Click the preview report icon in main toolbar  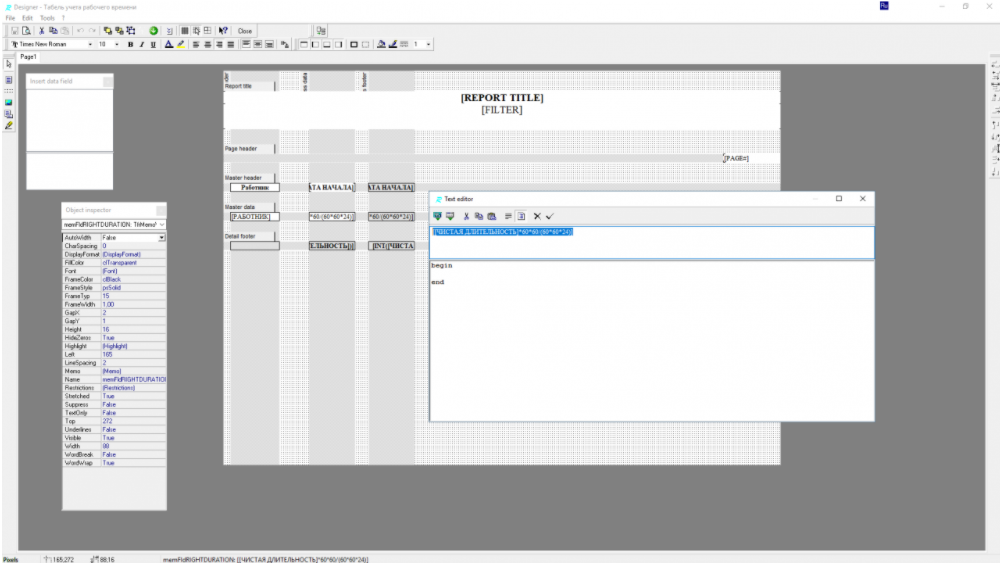coord(28,31)
